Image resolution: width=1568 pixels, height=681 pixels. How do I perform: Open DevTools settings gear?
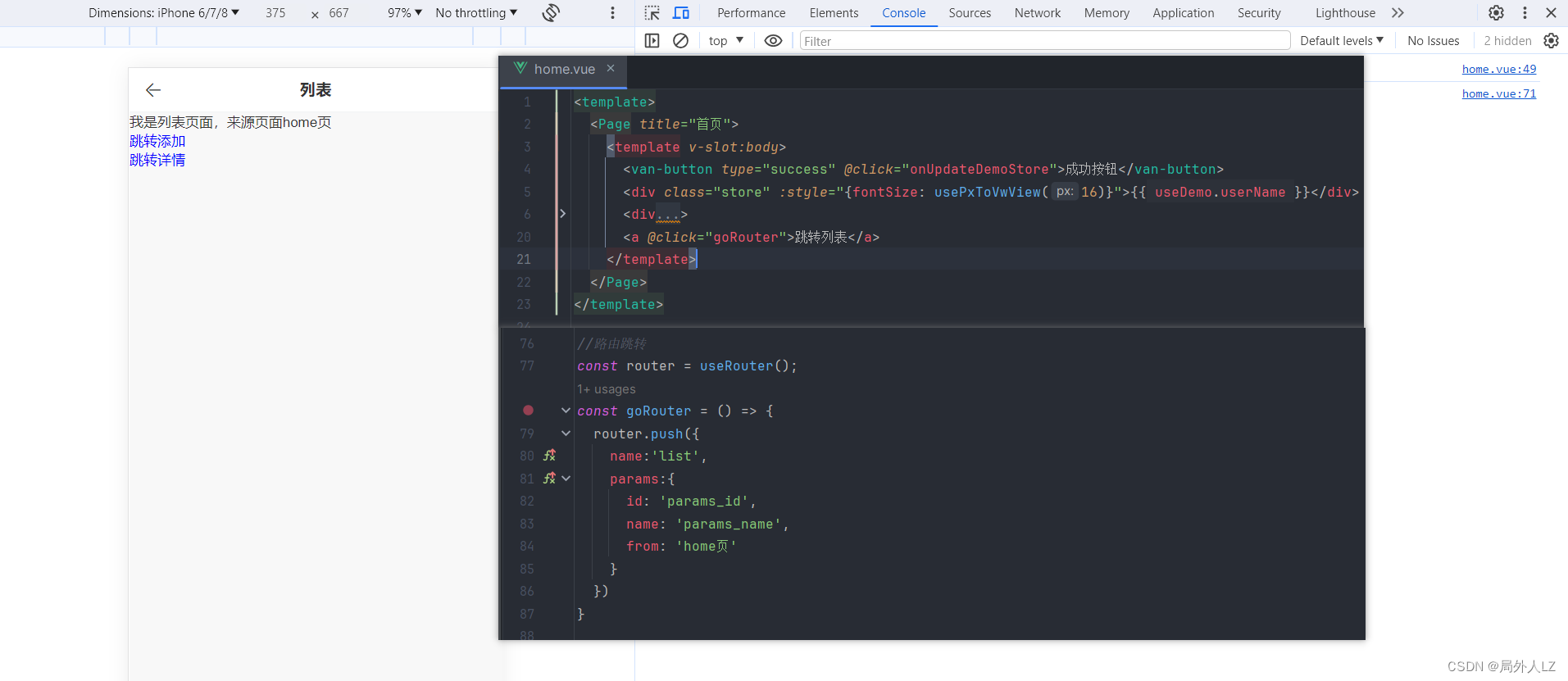click(1496, 12)
